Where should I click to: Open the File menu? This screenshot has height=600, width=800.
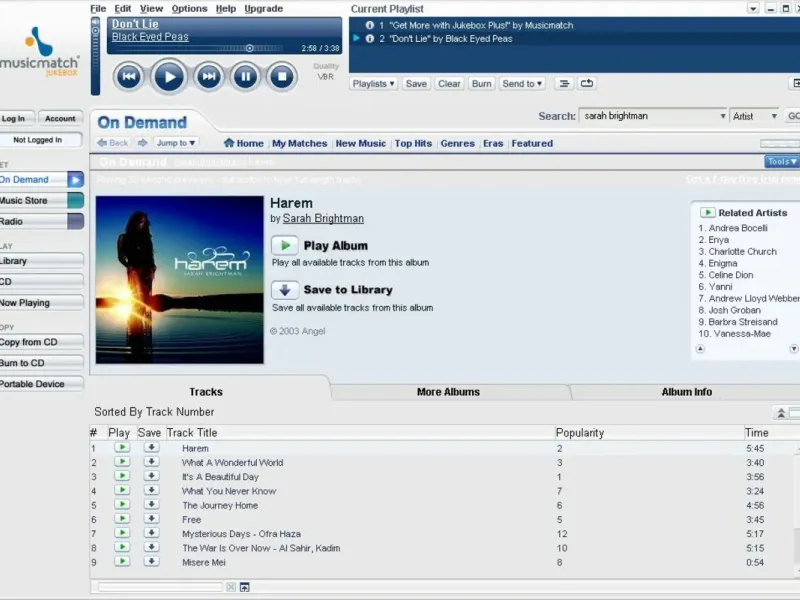coord(98,9)
